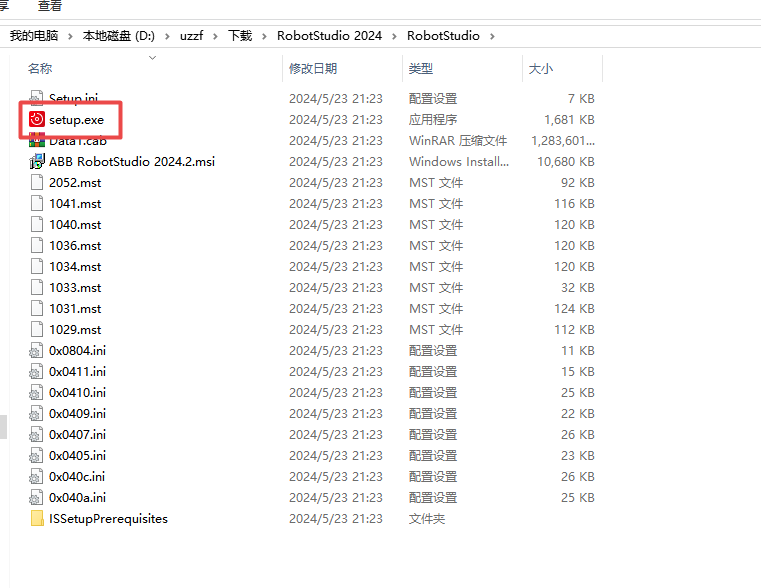
Task: Click the left pane vertical scrollbar thumb
Action: (3, 426)
